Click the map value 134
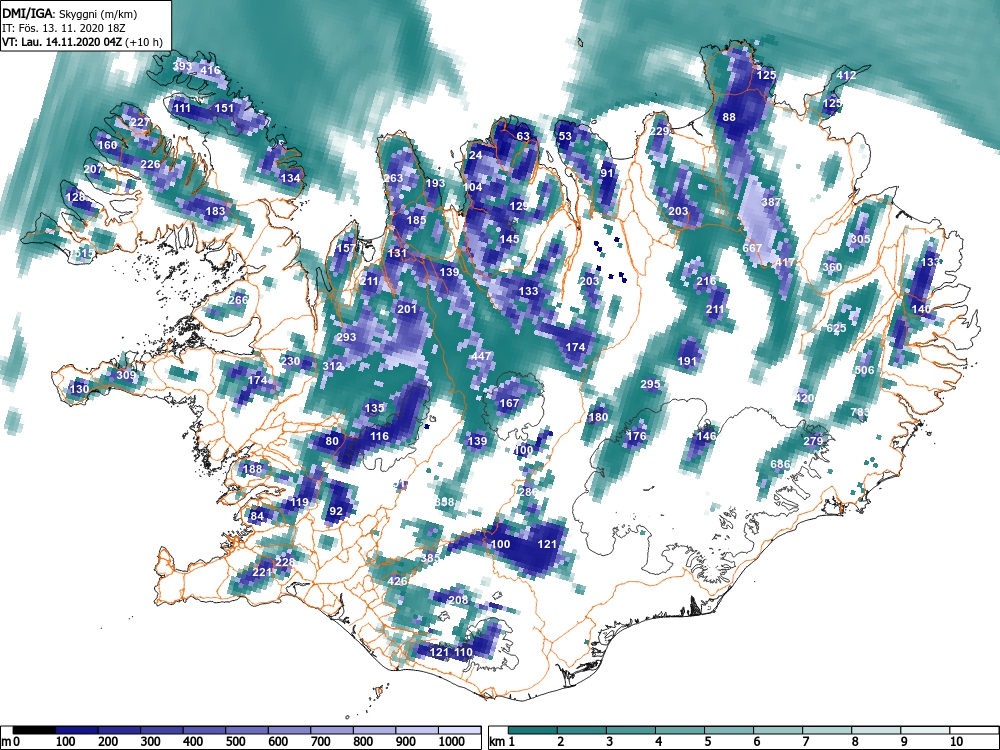Image resolution: width=1000 pixels, height=750 pixels. (290, 178)
